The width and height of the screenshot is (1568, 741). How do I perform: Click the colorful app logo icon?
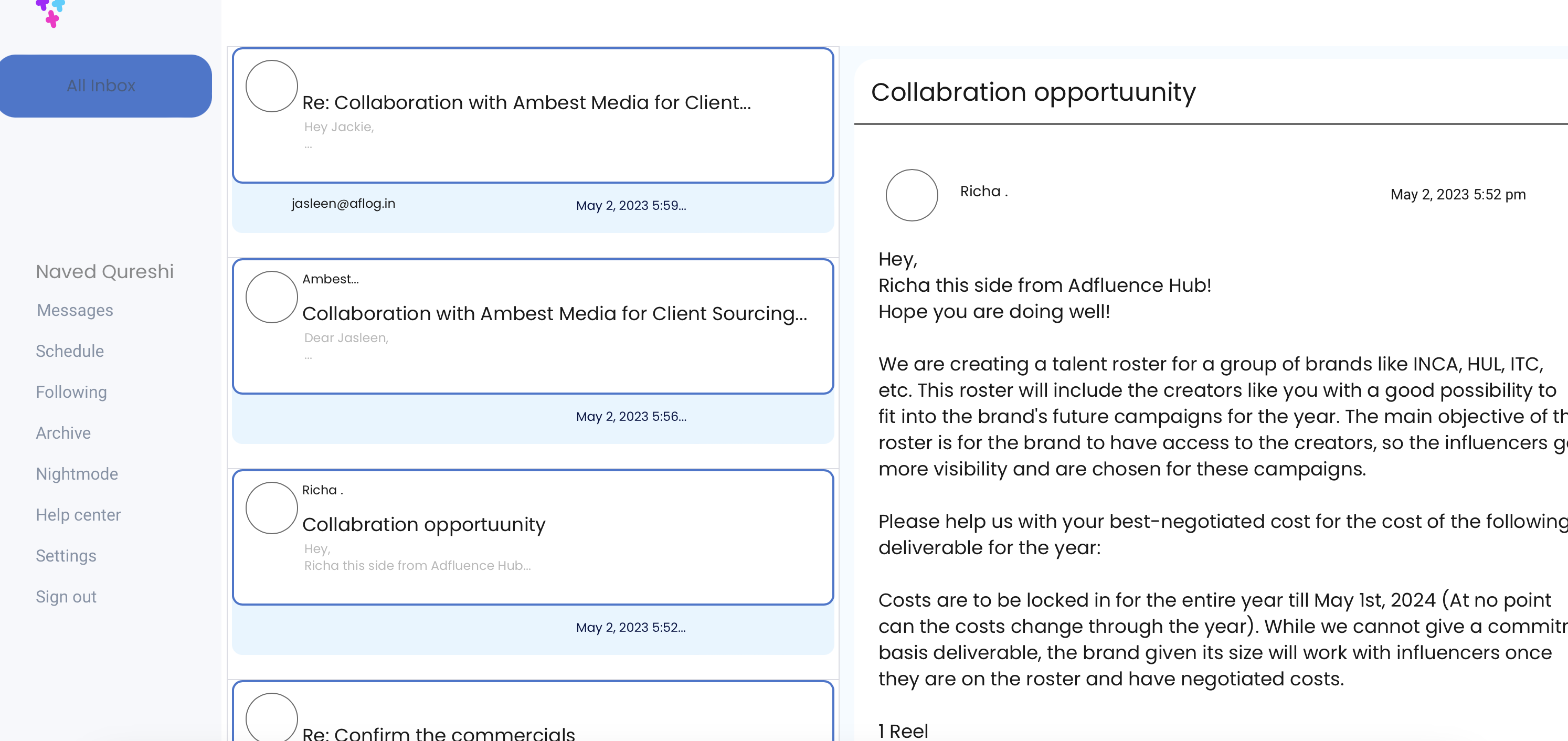pyautogui.click(x=50, y=12)
